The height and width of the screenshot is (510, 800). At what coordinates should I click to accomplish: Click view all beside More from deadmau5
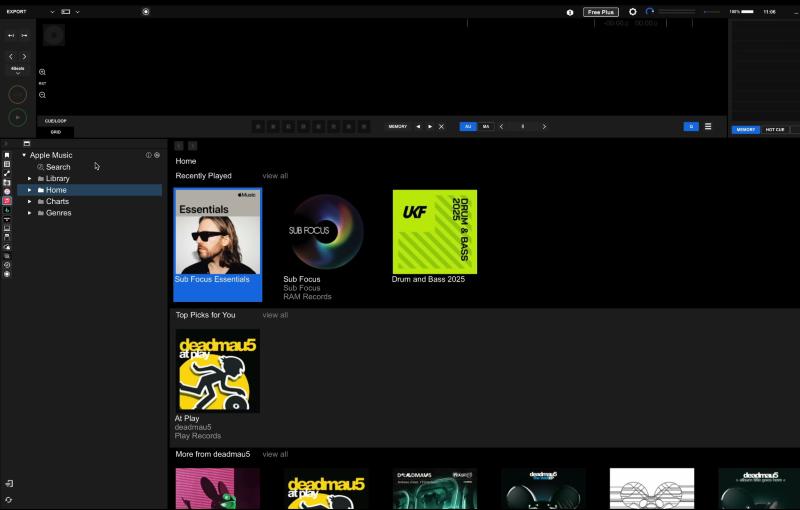(x=275, y=454)
